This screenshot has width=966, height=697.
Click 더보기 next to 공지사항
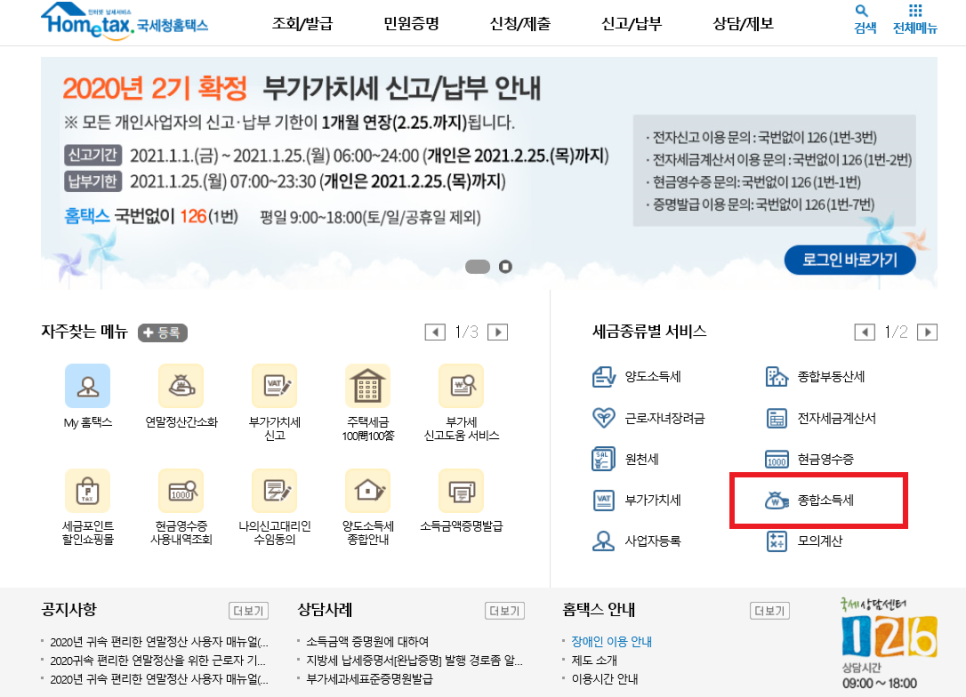tap(249, 611)
